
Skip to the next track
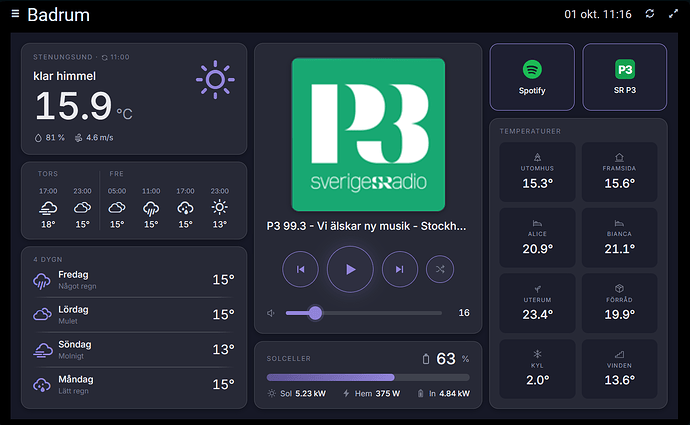[x=400, y=269]
